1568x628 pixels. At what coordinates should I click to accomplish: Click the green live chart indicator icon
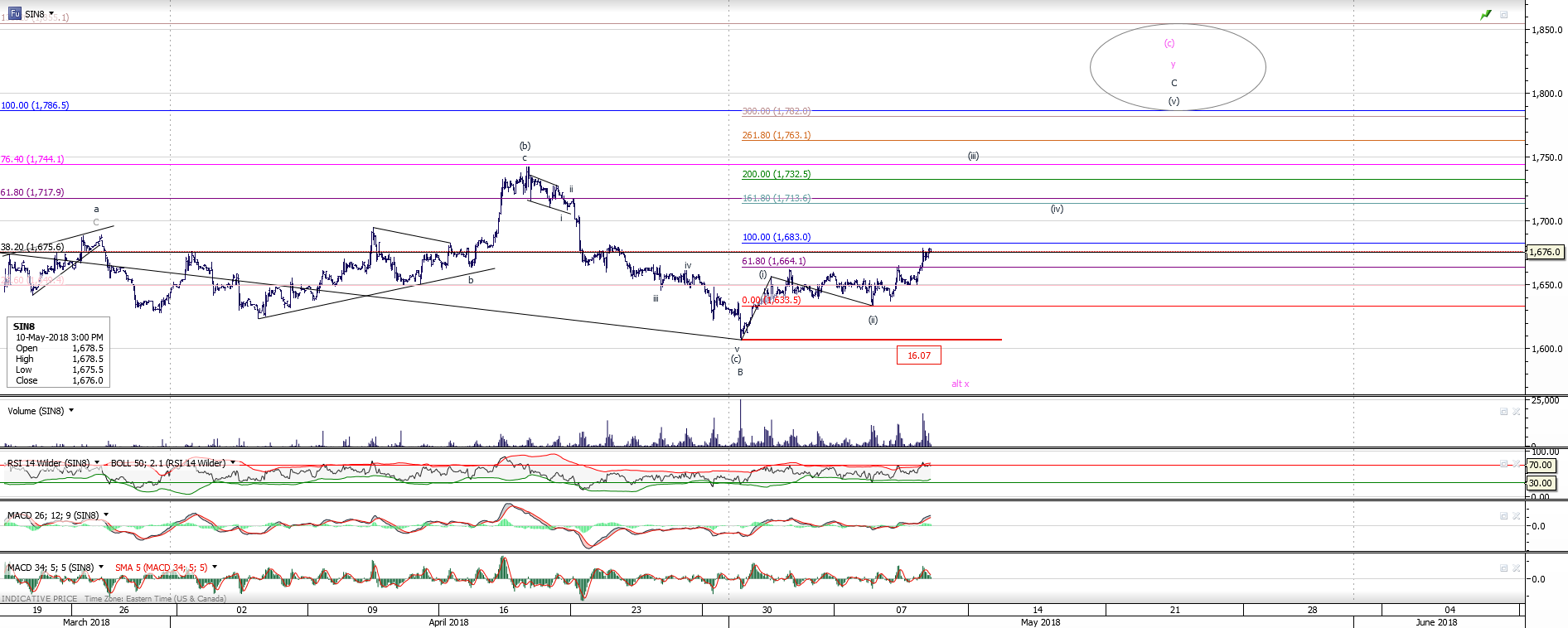pos(1486,15)
